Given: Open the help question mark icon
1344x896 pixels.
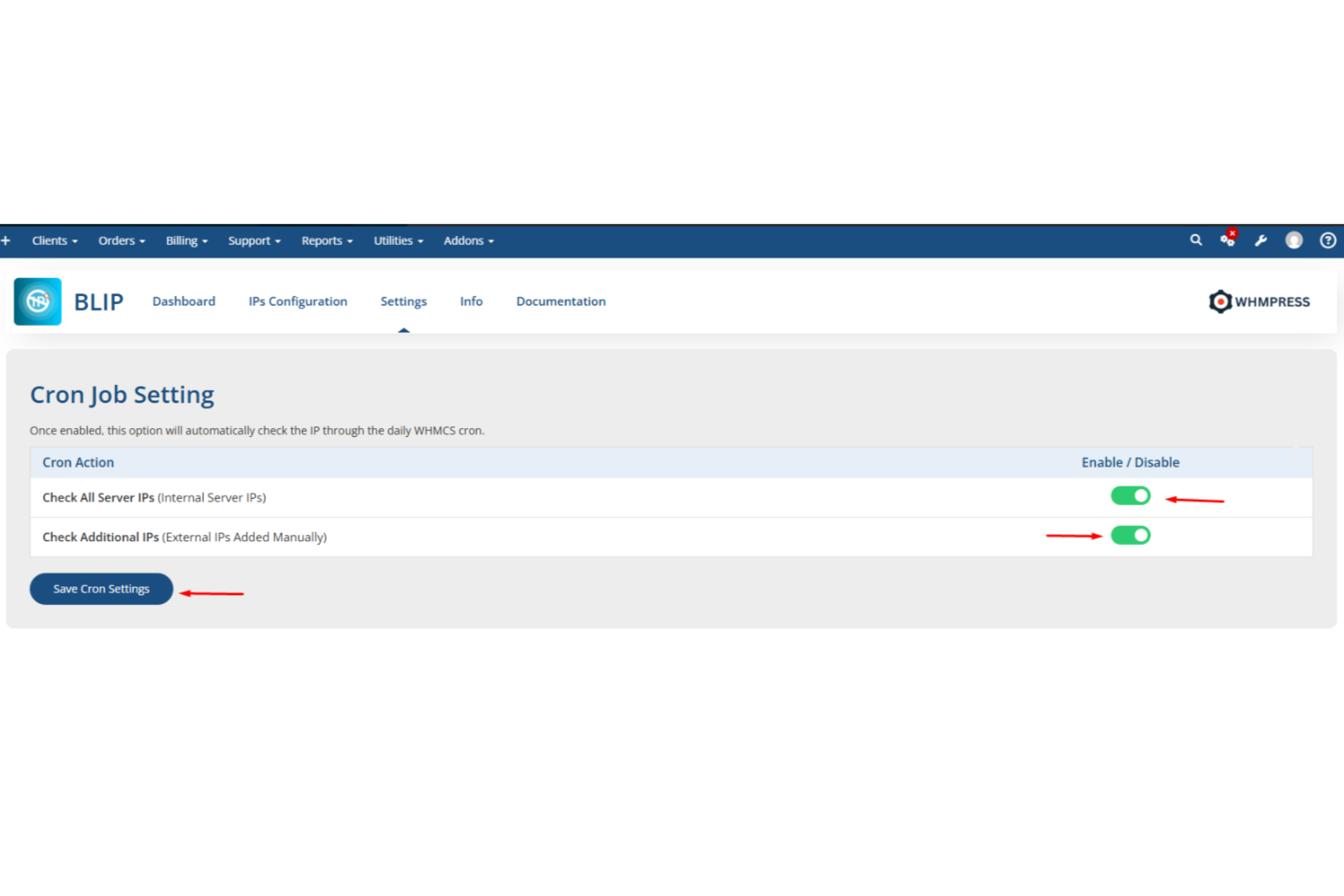Looking at the screenshot, I should (1327, 240).
